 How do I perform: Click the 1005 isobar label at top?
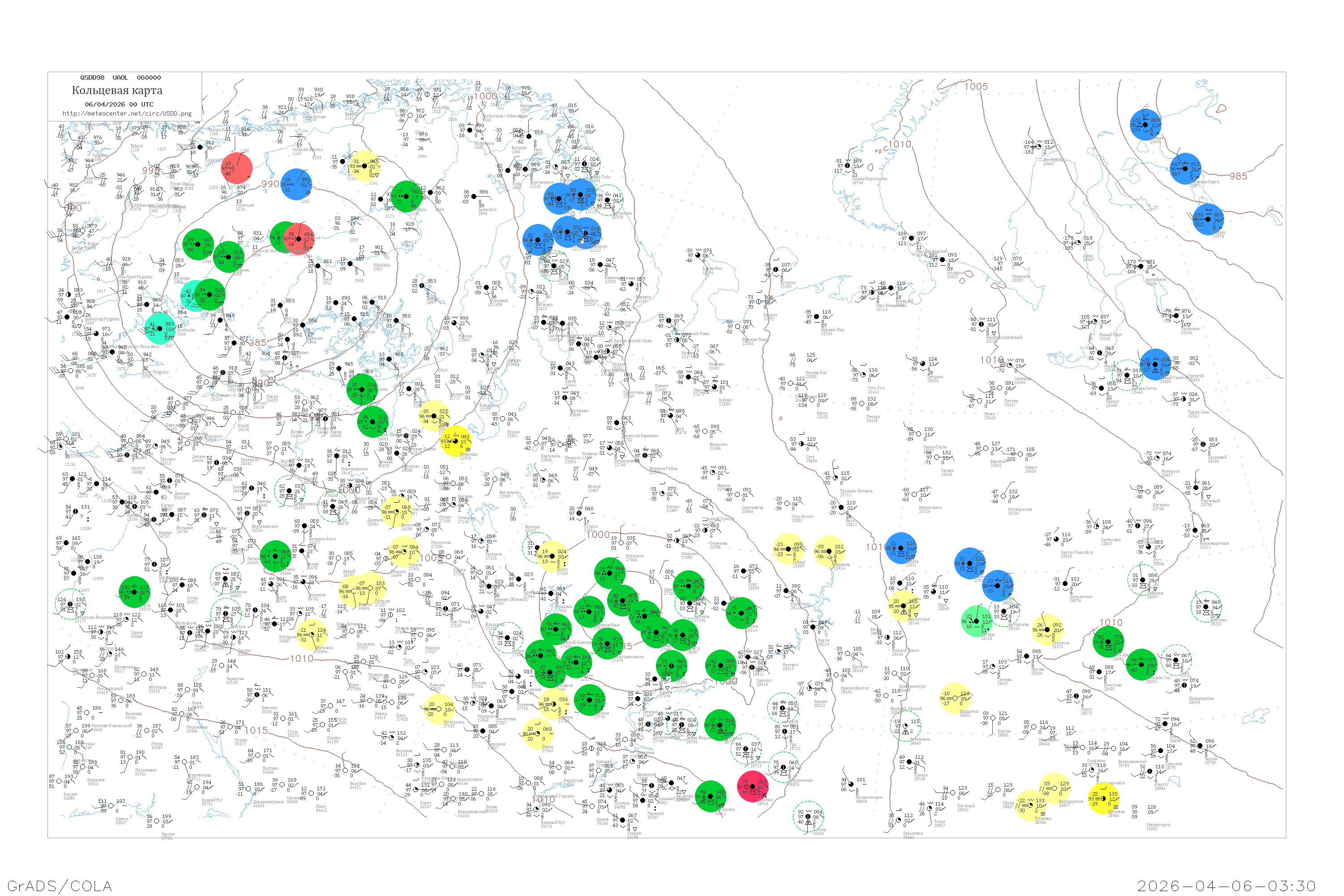976,87
